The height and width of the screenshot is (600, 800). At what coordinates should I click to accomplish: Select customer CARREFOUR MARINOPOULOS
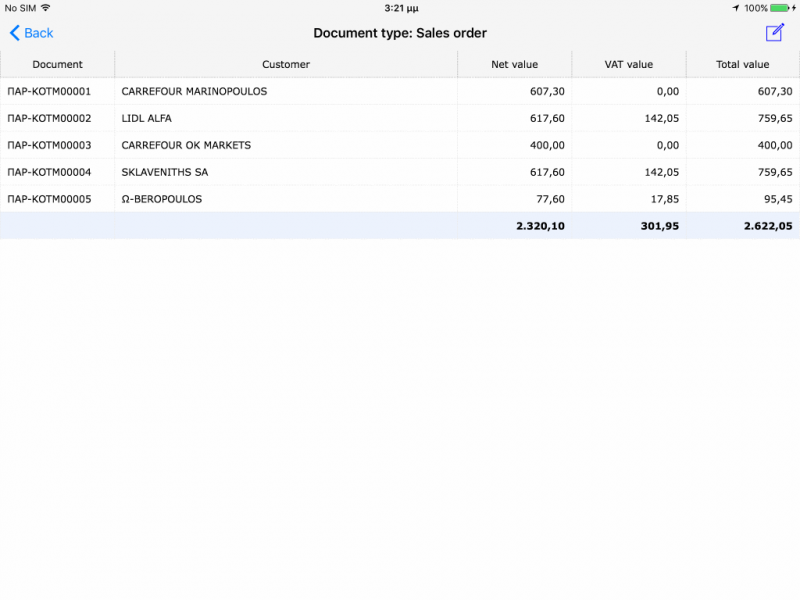194,91
